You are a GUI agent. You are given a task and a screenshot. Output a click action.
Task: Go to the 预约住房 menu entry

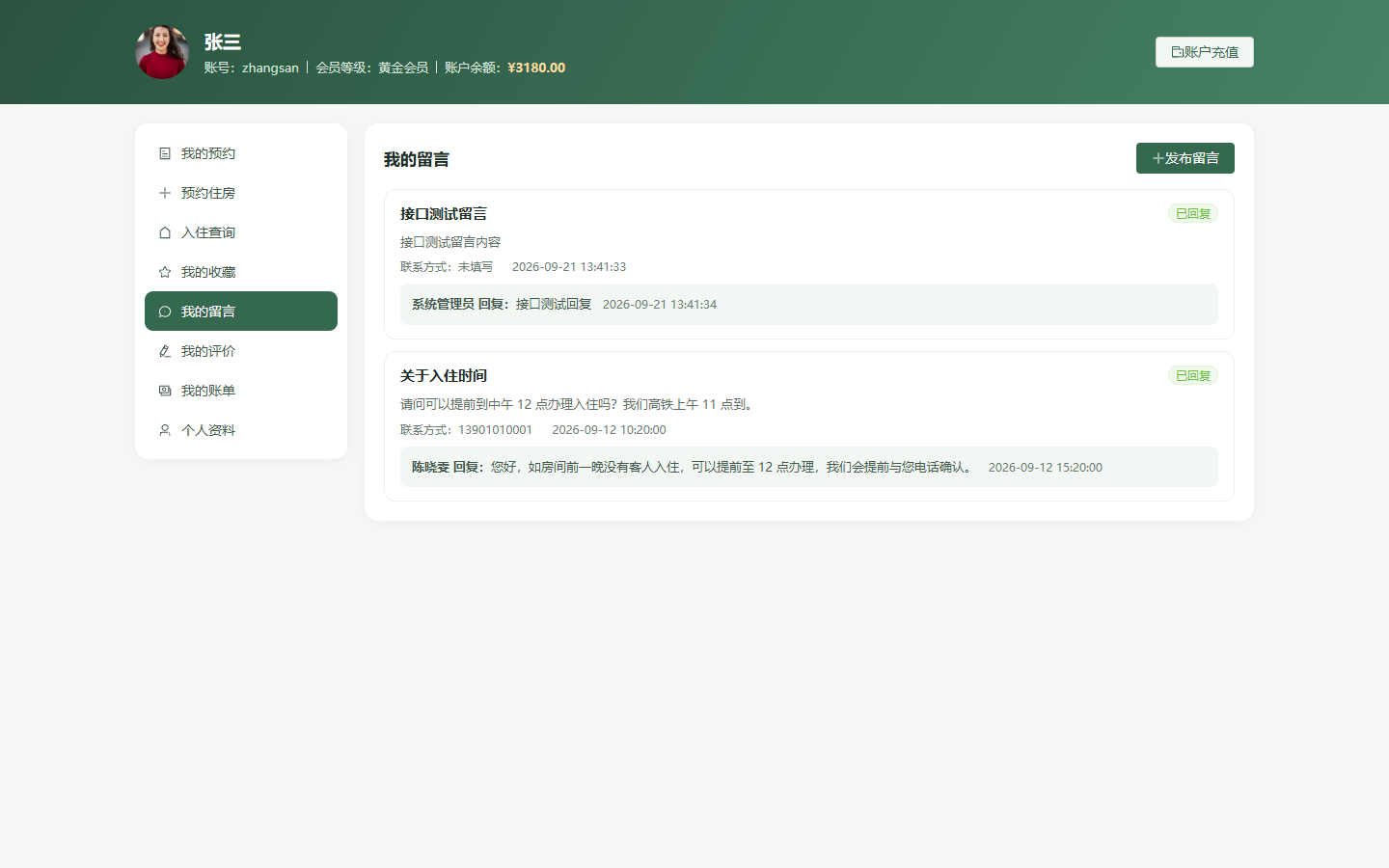[241, 193]
